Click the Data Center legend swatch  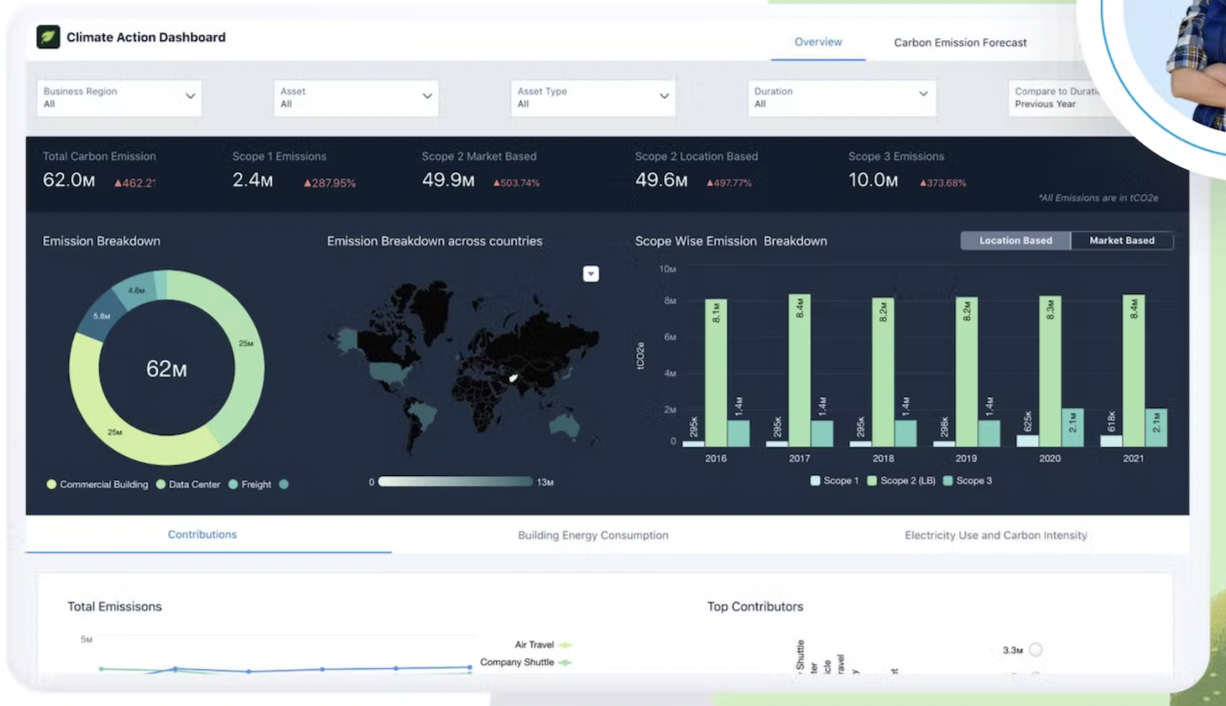point(160,484)
